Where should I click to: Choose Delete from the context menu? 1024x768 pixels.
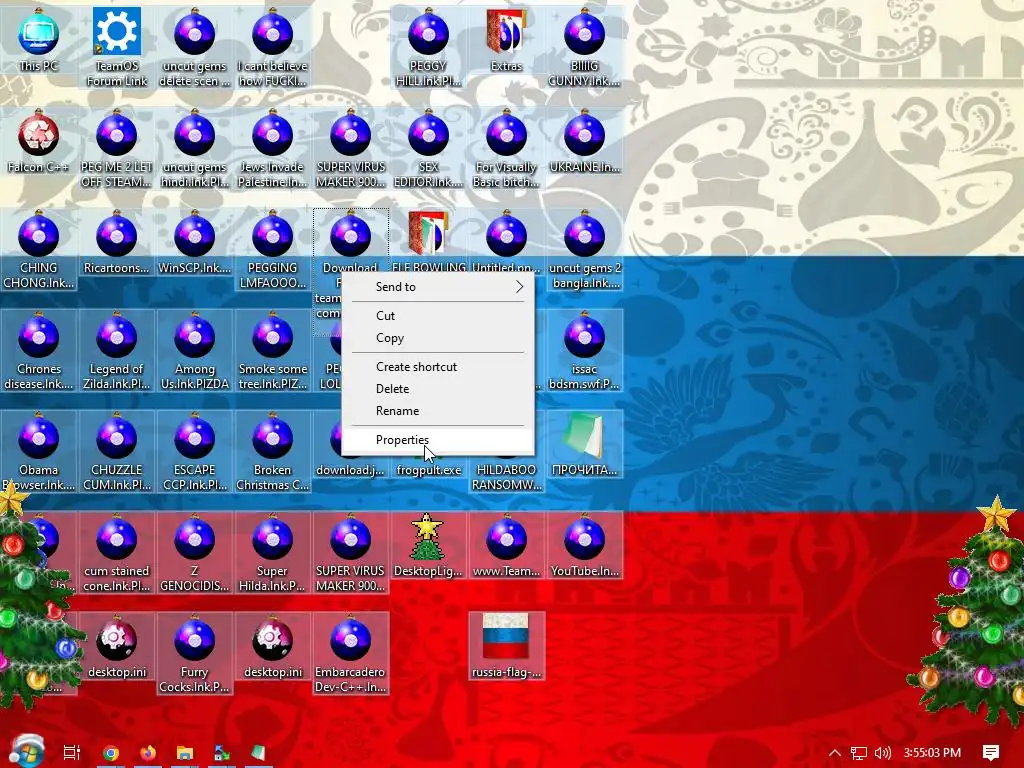click(x=438, y=389)
